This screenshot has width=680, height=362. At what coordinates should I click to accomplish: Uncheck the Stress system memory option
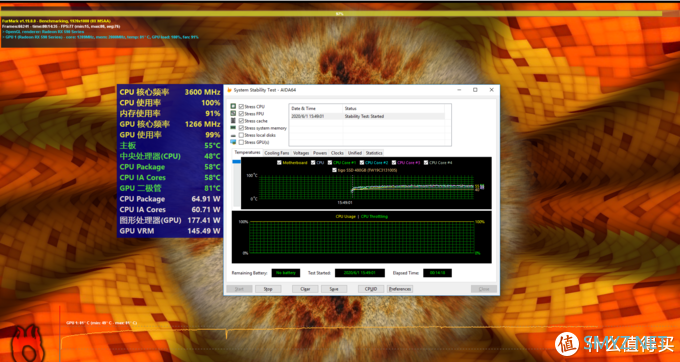241,128
